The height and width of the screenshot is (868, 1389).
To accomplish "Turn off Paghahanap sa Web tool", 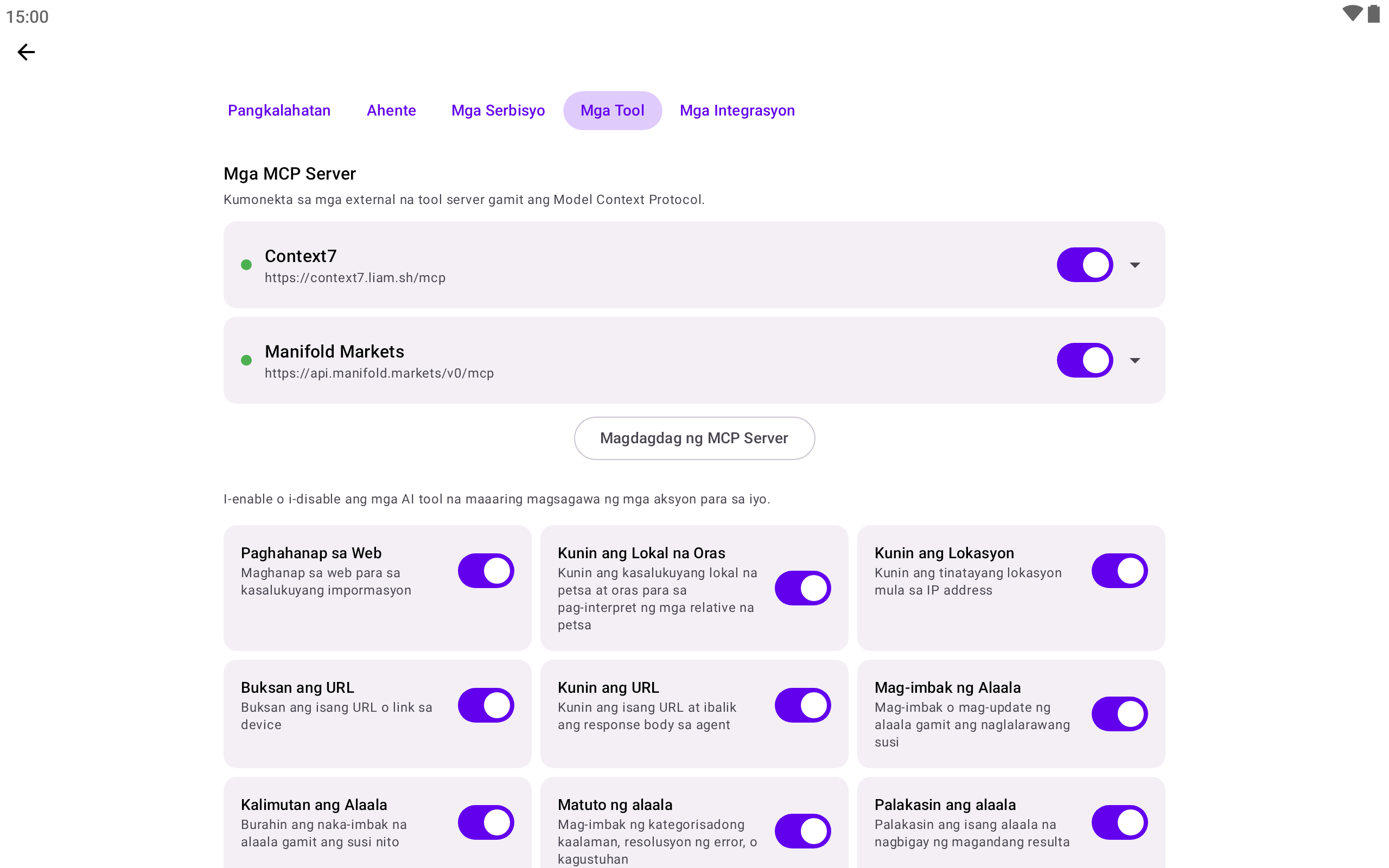I will [x=486, y=571].
